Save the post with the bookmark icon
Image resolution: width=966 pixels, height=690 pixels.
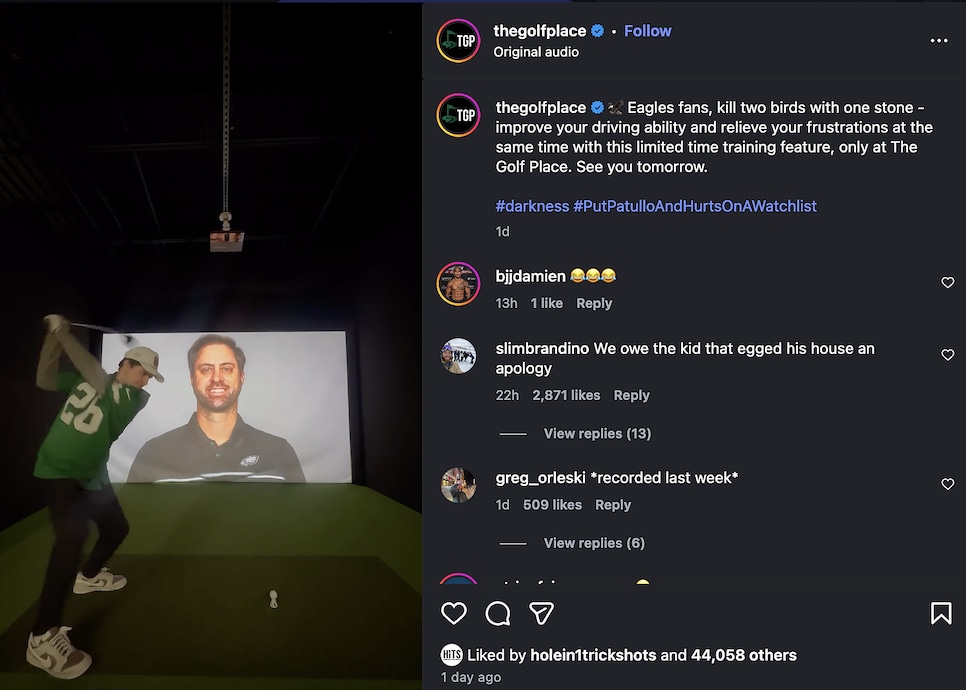[941, 611]
